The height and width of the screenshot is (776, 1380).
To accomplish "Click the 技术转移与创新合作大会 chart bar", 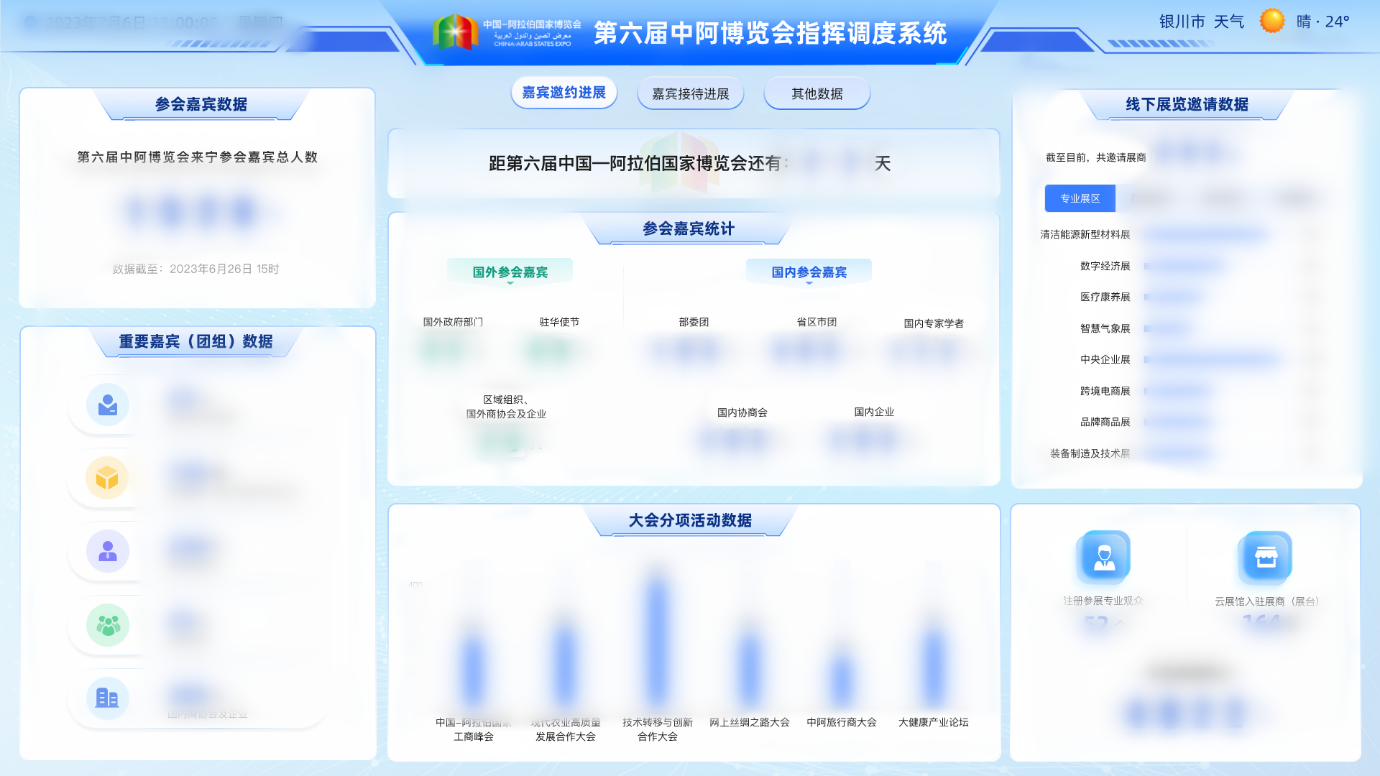I will tap(657, 640).
